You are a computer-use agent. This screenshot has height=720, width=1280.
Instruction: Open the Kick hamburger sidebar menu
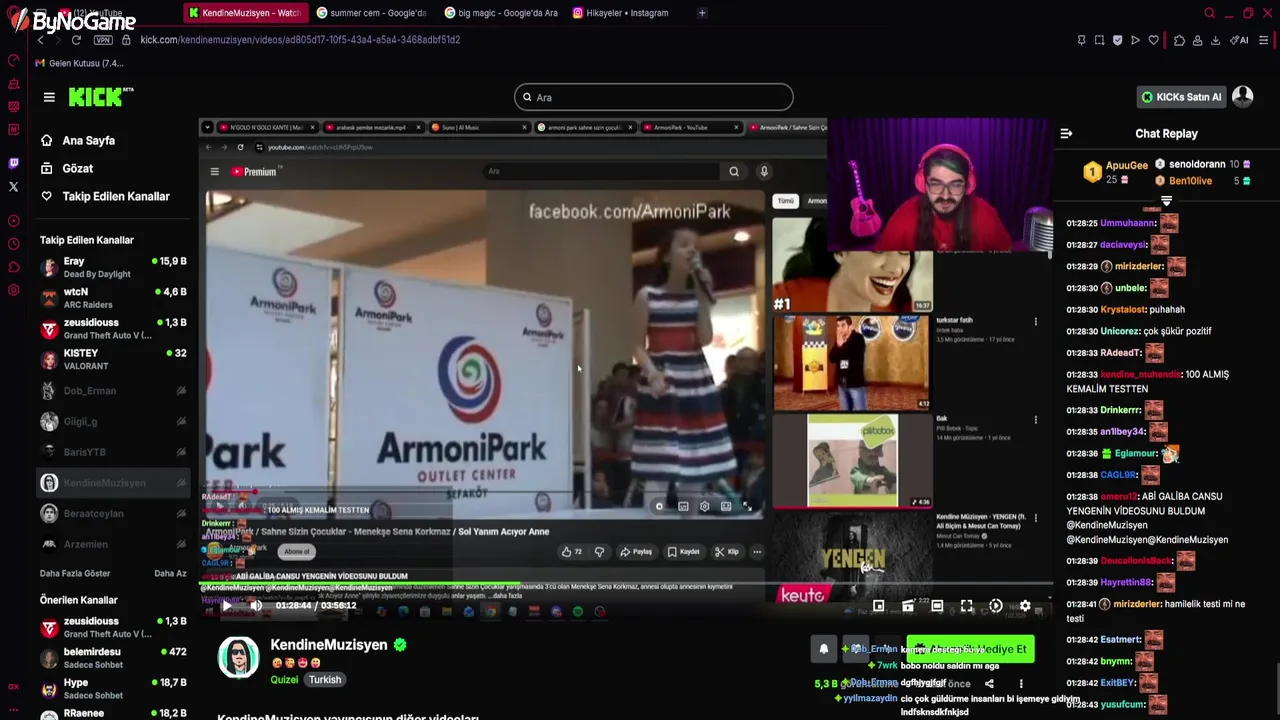(49, 97)
